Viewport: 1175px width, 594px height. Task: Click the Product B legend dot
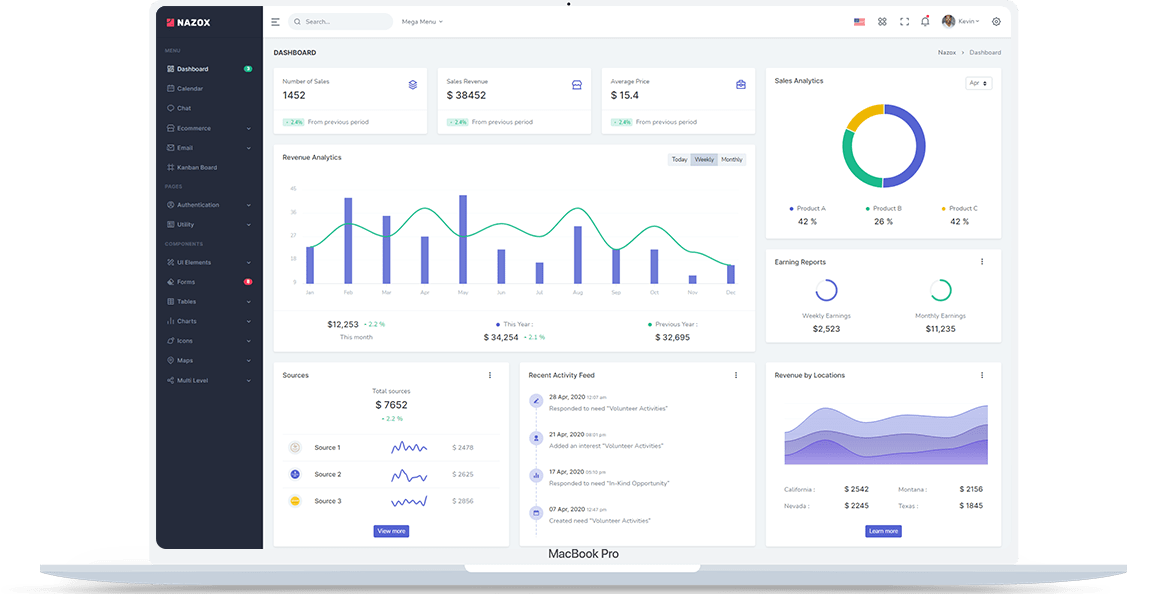[x=868, y=209]
